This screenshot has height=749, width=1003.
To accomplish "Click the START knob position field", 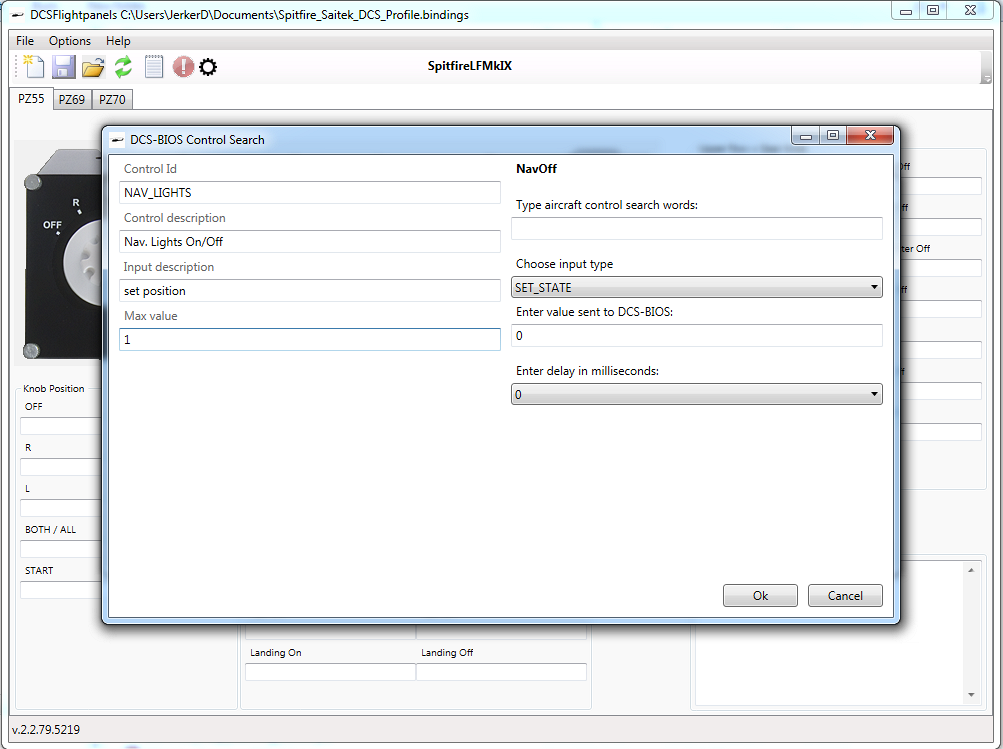I will tap(61, 590).
